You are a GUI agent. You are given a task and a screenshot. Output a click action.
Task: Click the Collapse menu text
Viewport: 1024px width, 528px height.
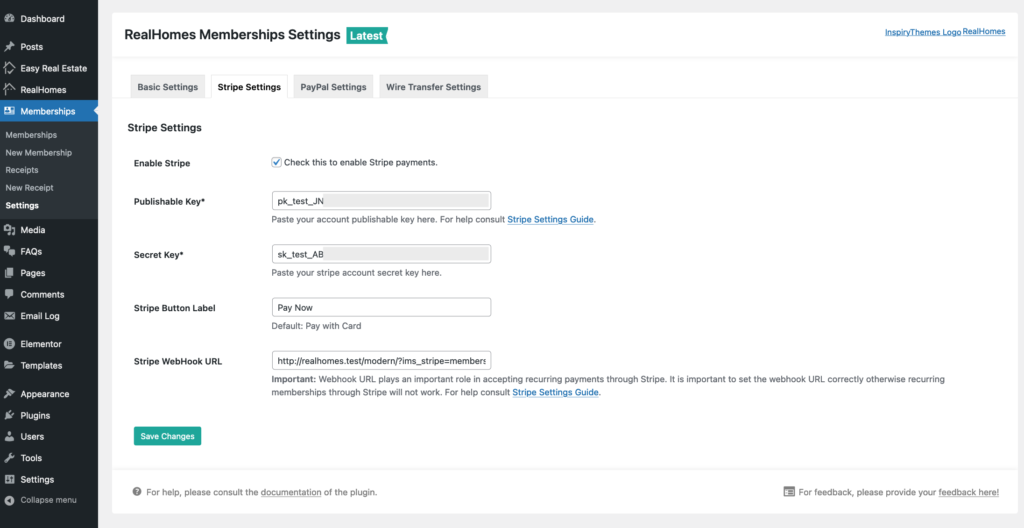(48, 500)
